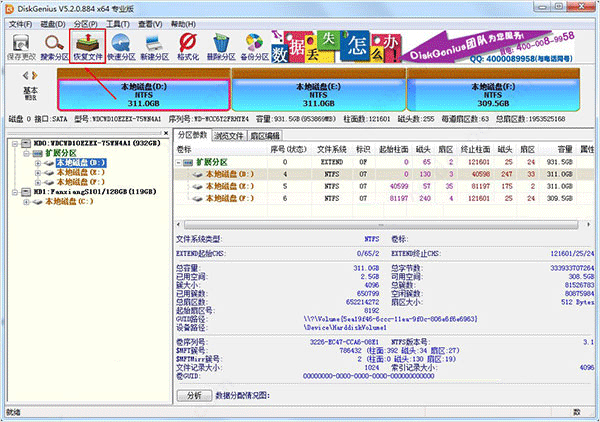Close the left disk tree panel

166,133
